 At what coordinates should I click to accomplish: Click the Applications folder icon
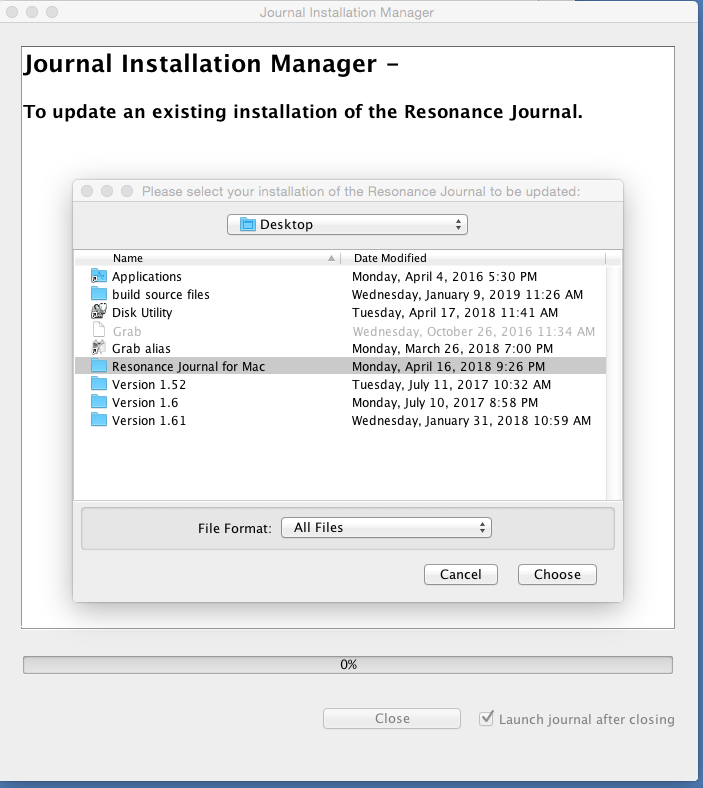click(99, 276)
